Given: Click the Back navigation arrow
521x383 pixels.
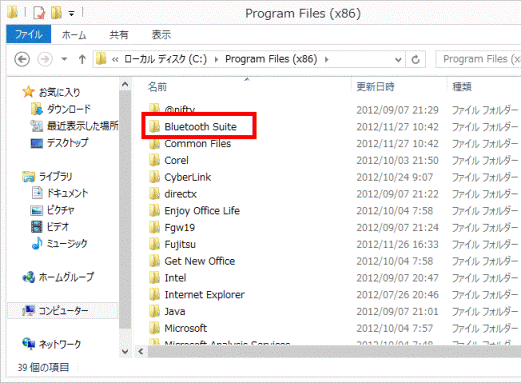Looking at the screenshot, I should click(x=22, y=59).
